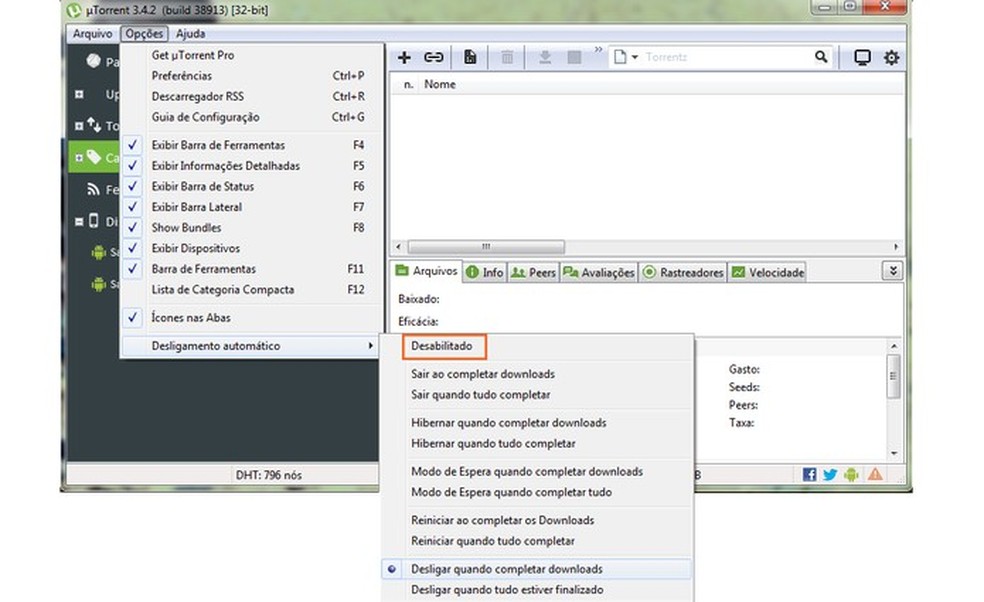984x602 pixels.
Task: Click the detail pane vertical scrollbar thumb
Action: point(893,375)
